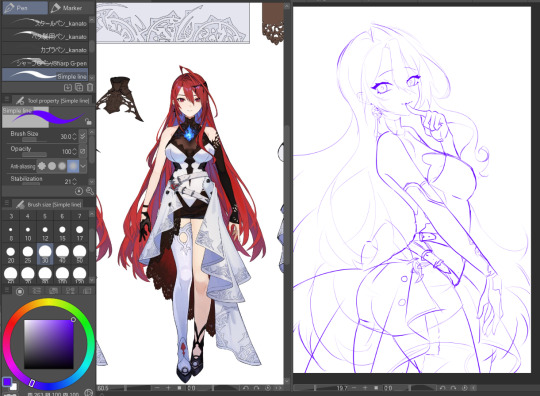The width and height of the screenshot is (540, 396).
Task: Choose brush size 10 preset
Action: (x=28, y=233)
